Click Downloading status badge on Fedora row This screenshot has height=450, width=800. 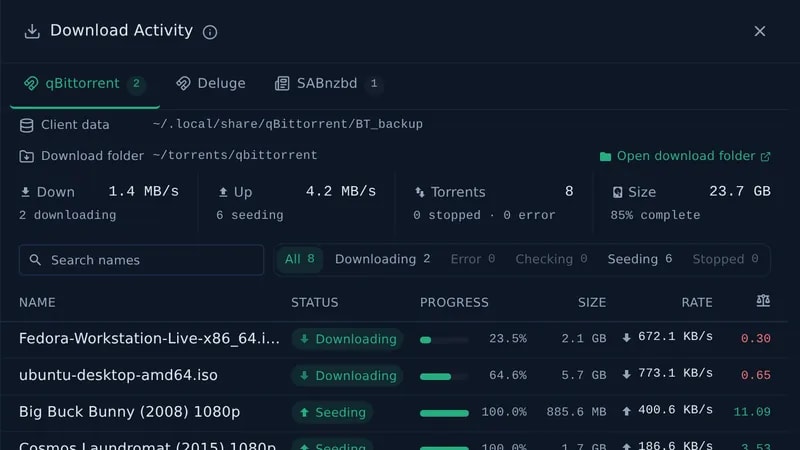click(347, 339)
